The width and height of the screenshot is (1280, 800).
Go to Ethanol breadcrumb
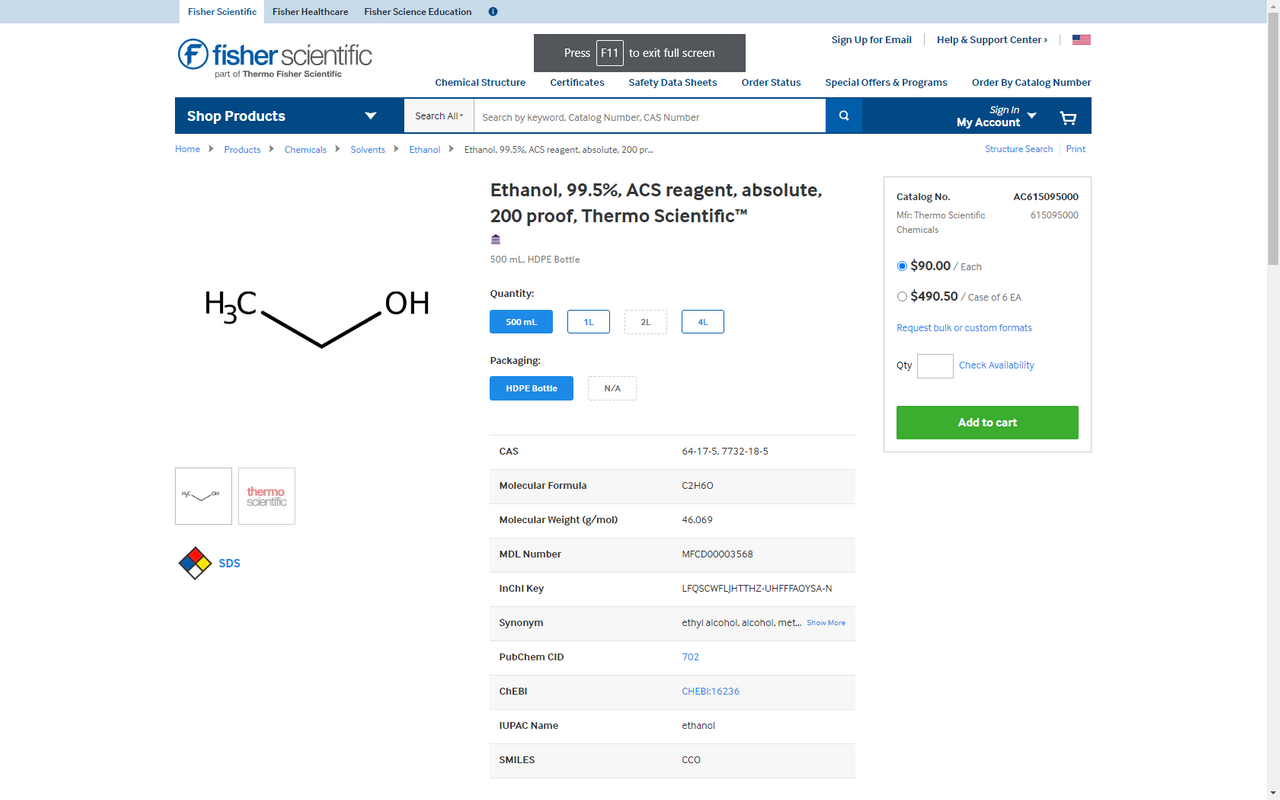(x=424, y=149)
